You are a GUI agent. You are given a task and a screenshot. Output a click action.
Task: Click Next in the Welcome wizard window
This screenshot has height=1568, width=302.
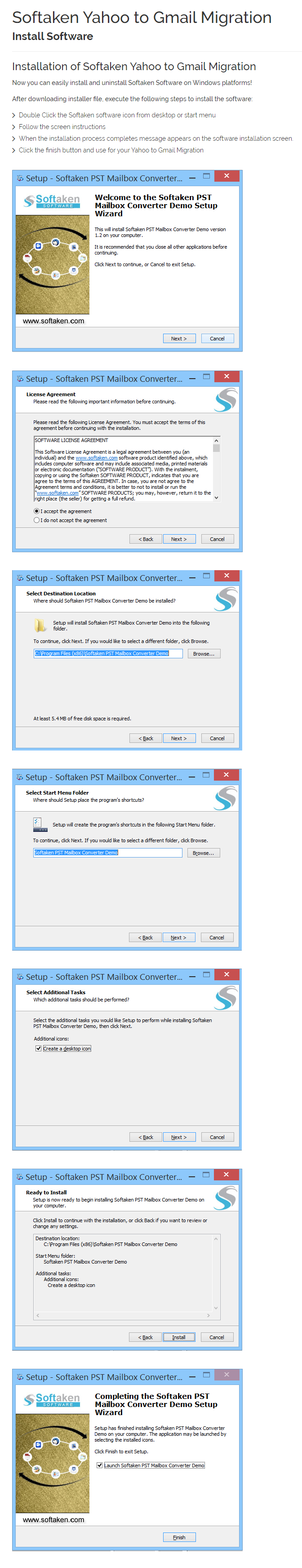[179, 339]
